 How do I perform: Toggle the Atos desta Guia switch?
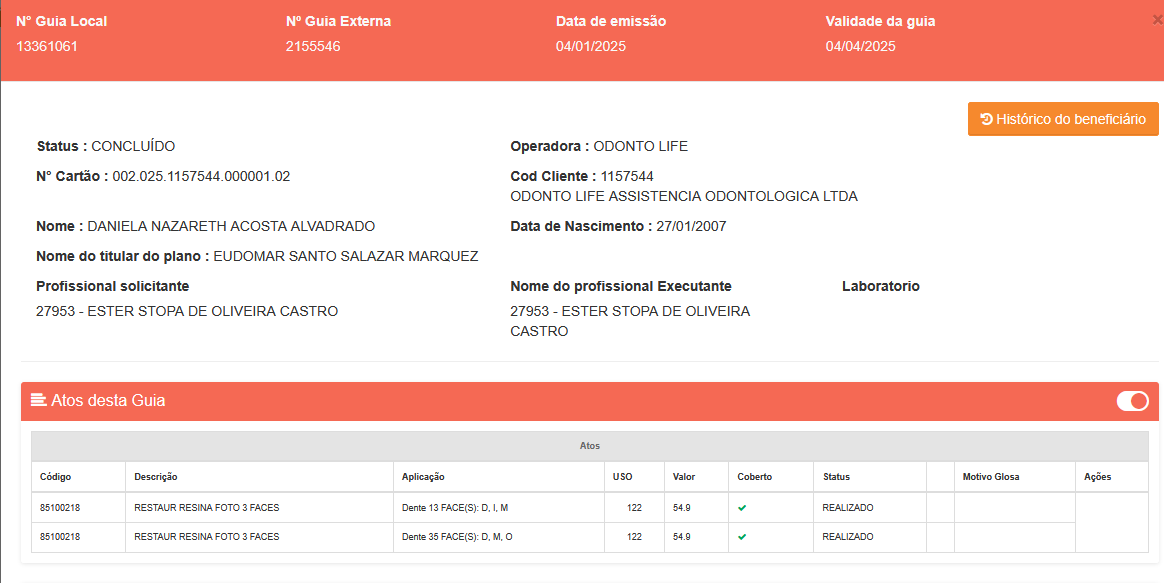[1132, 401]
